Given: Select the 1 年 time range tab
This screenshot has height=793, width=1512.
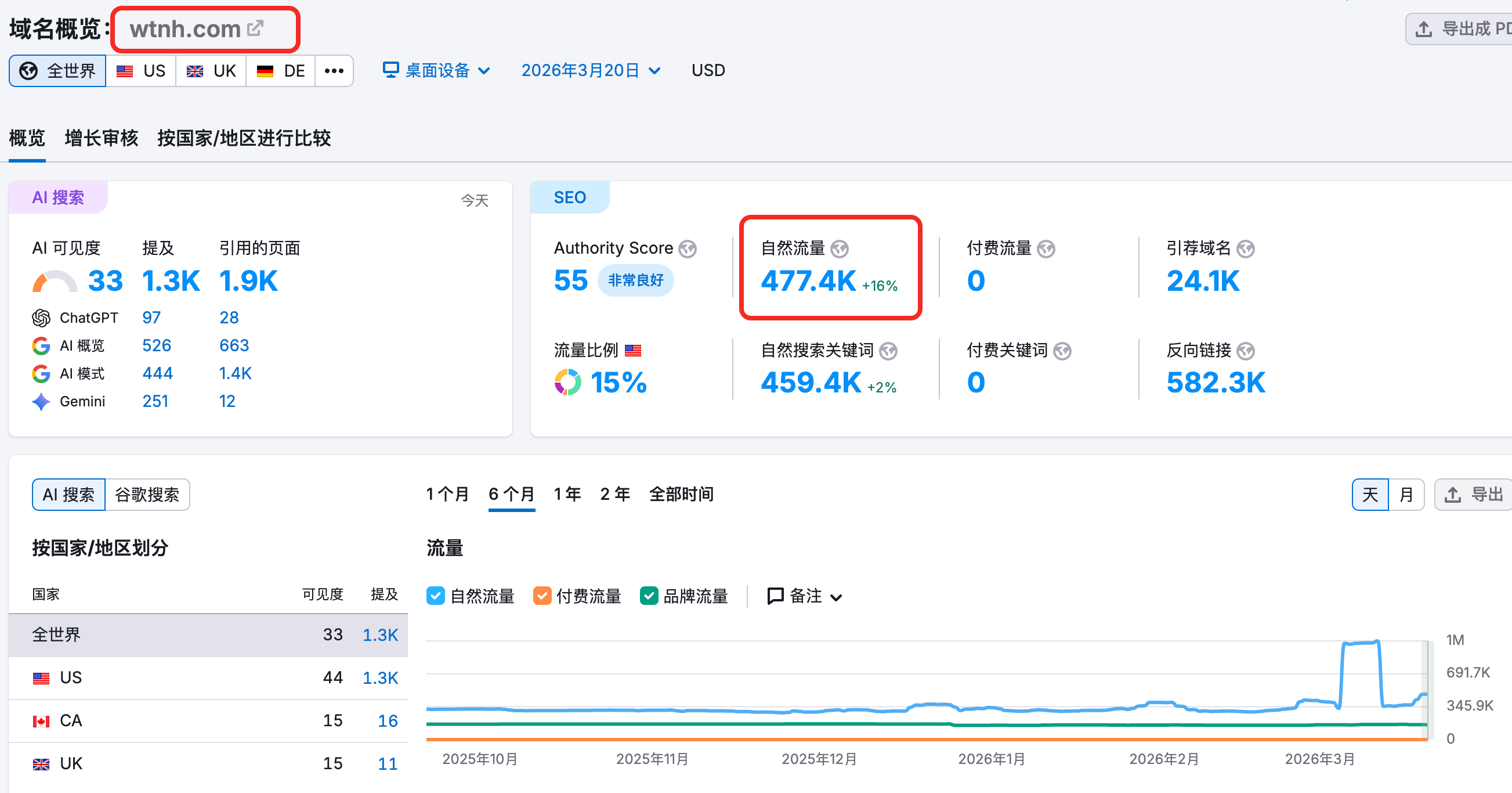Looking at the screenshot, I should [x=567, y=494].
